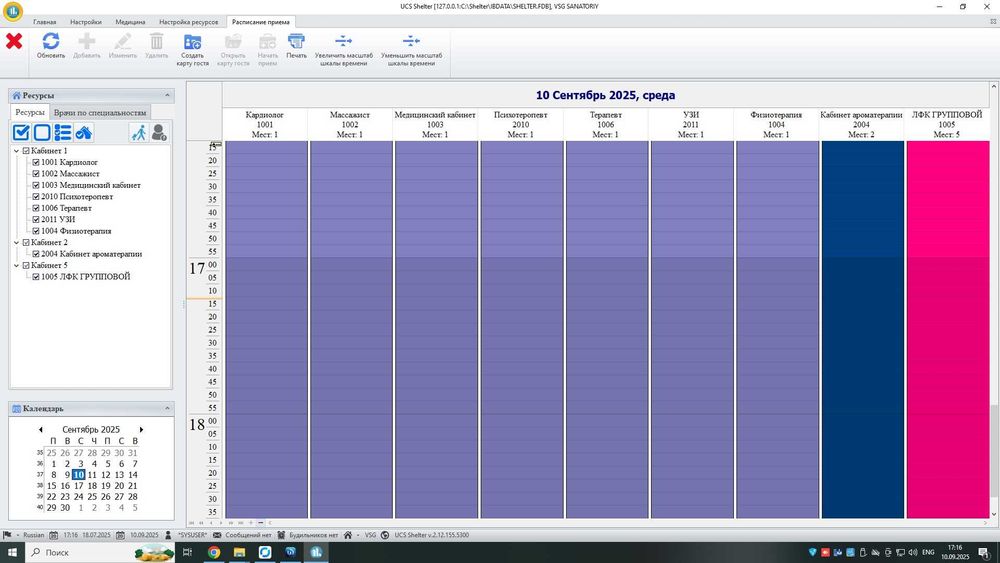Image resolution: width=1000 pixels, height=563 pixels.
Task: Click the Изменить pencil icon
Action: 122,41
